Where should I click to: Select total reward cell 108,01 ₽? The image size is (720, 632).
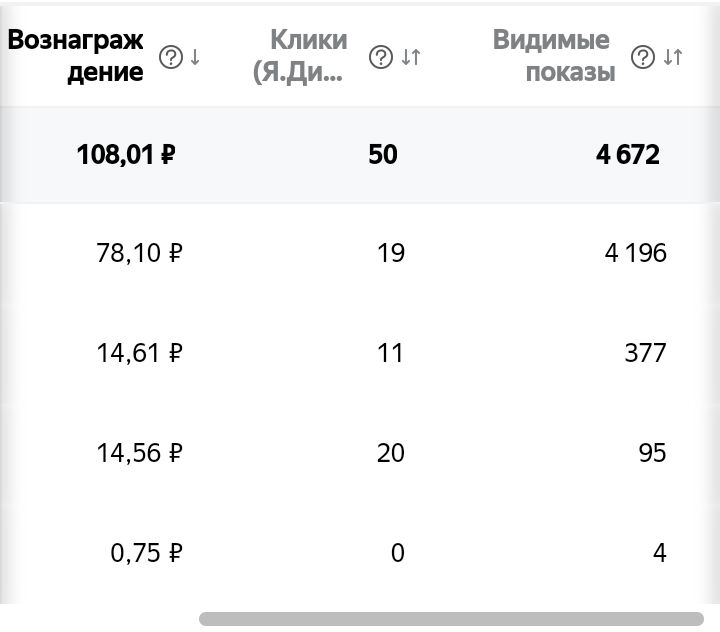coord(126,154)
